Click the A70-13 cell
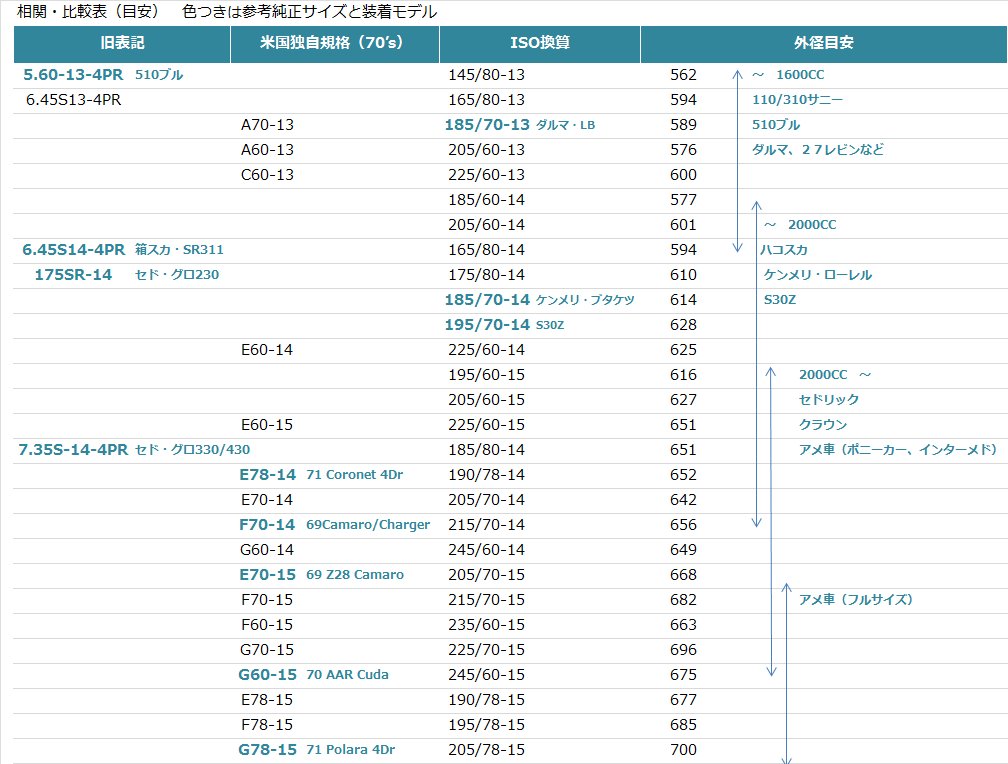Image resolution: width=1008 pixels, height=764 pixels. coord(267,125)
